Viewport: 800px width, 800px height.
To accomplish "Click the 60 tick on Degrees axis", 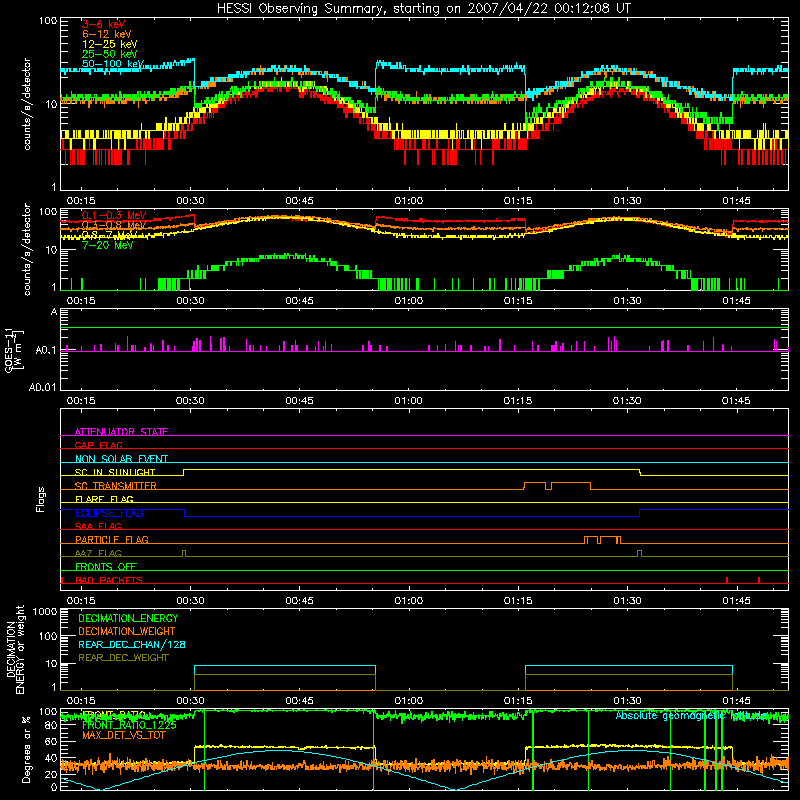I will (x=51, y=742).
